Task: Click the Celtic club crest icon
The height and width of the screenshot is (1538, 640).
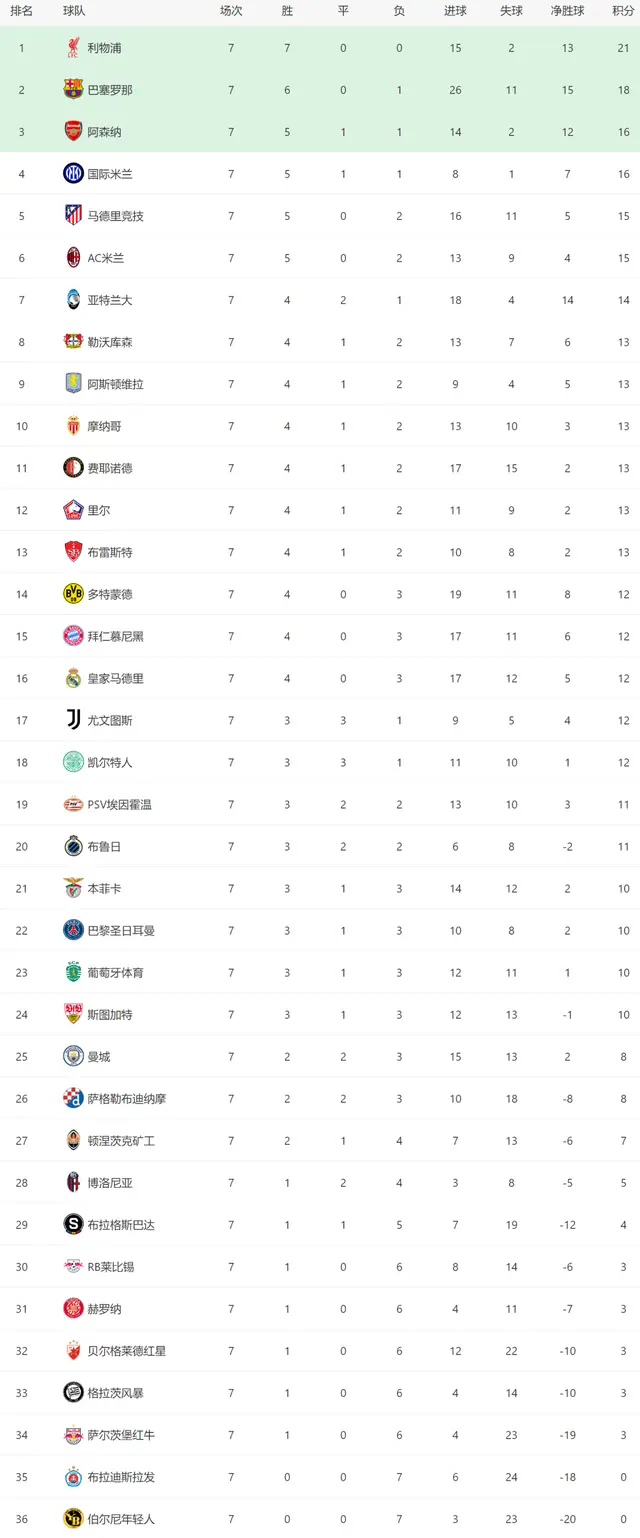Action: pyautogui.click(x=73, y=762)
